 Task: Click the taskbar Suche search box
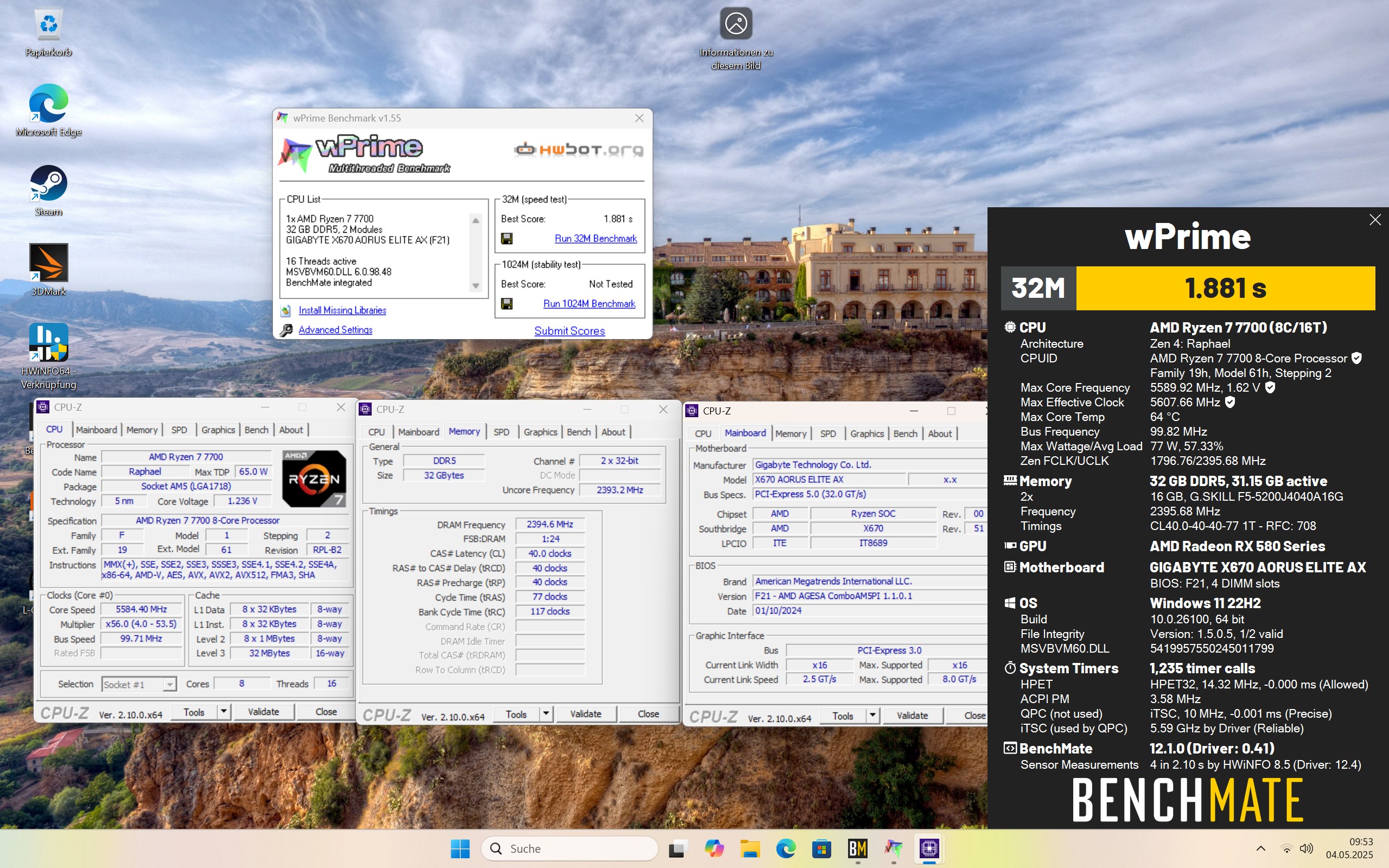[x=569, y=848]
